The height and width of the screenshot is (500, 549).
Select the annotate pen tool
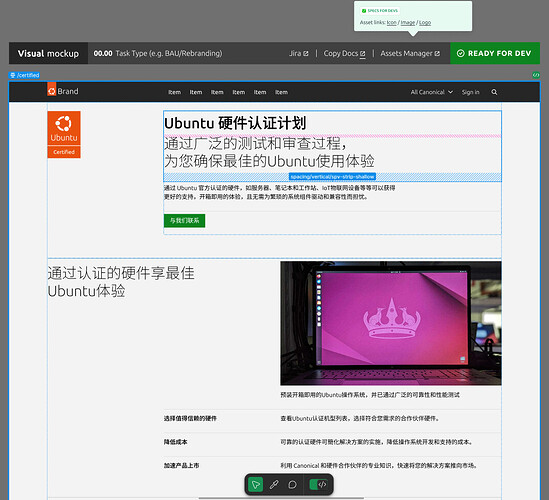274,485
